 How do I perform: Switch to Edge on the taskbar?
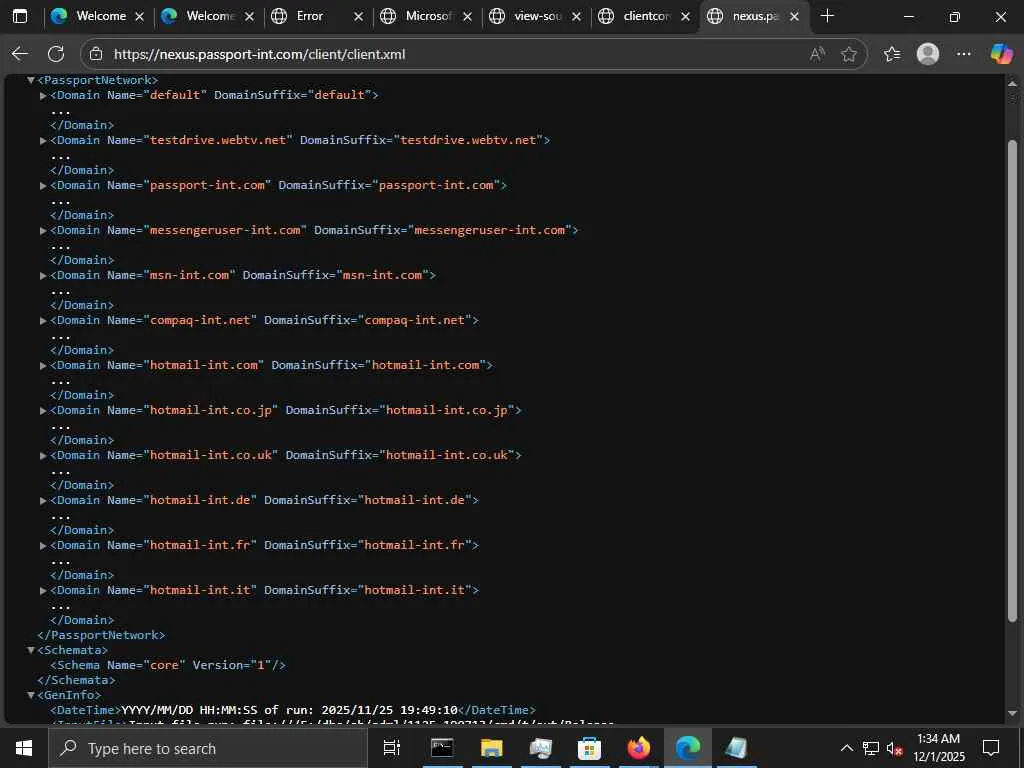688,748
